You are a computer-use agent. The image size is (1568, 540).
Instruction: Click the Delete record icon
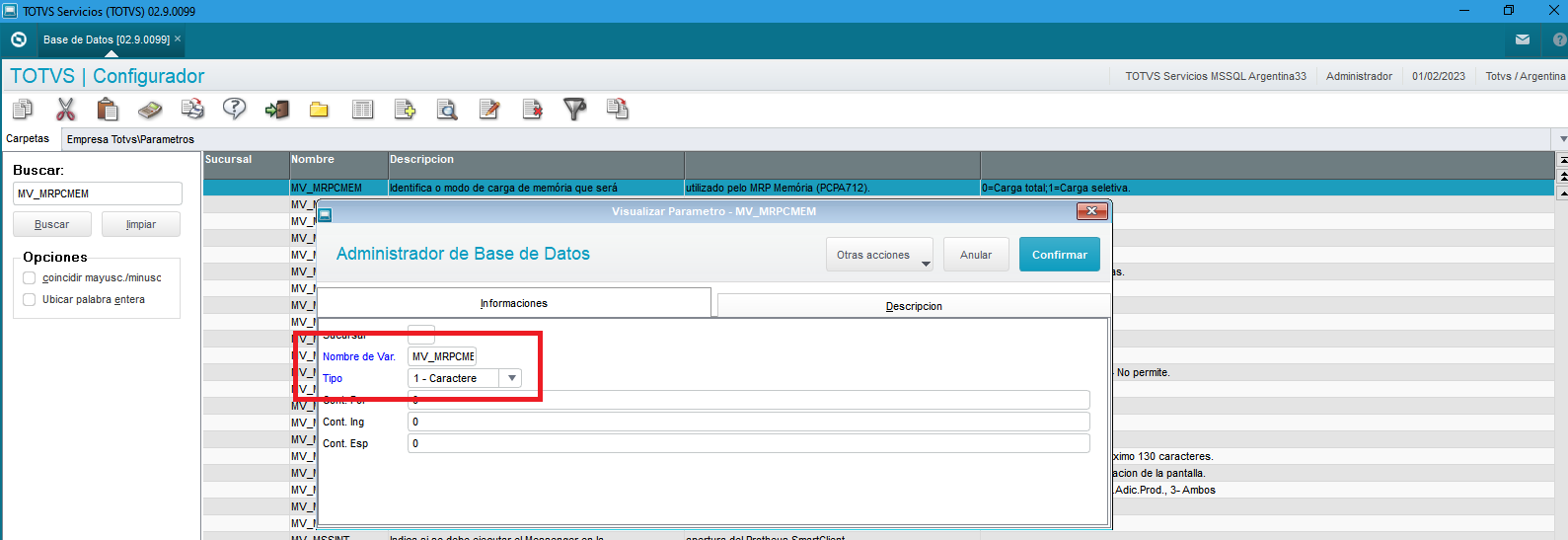coord(532,109)
